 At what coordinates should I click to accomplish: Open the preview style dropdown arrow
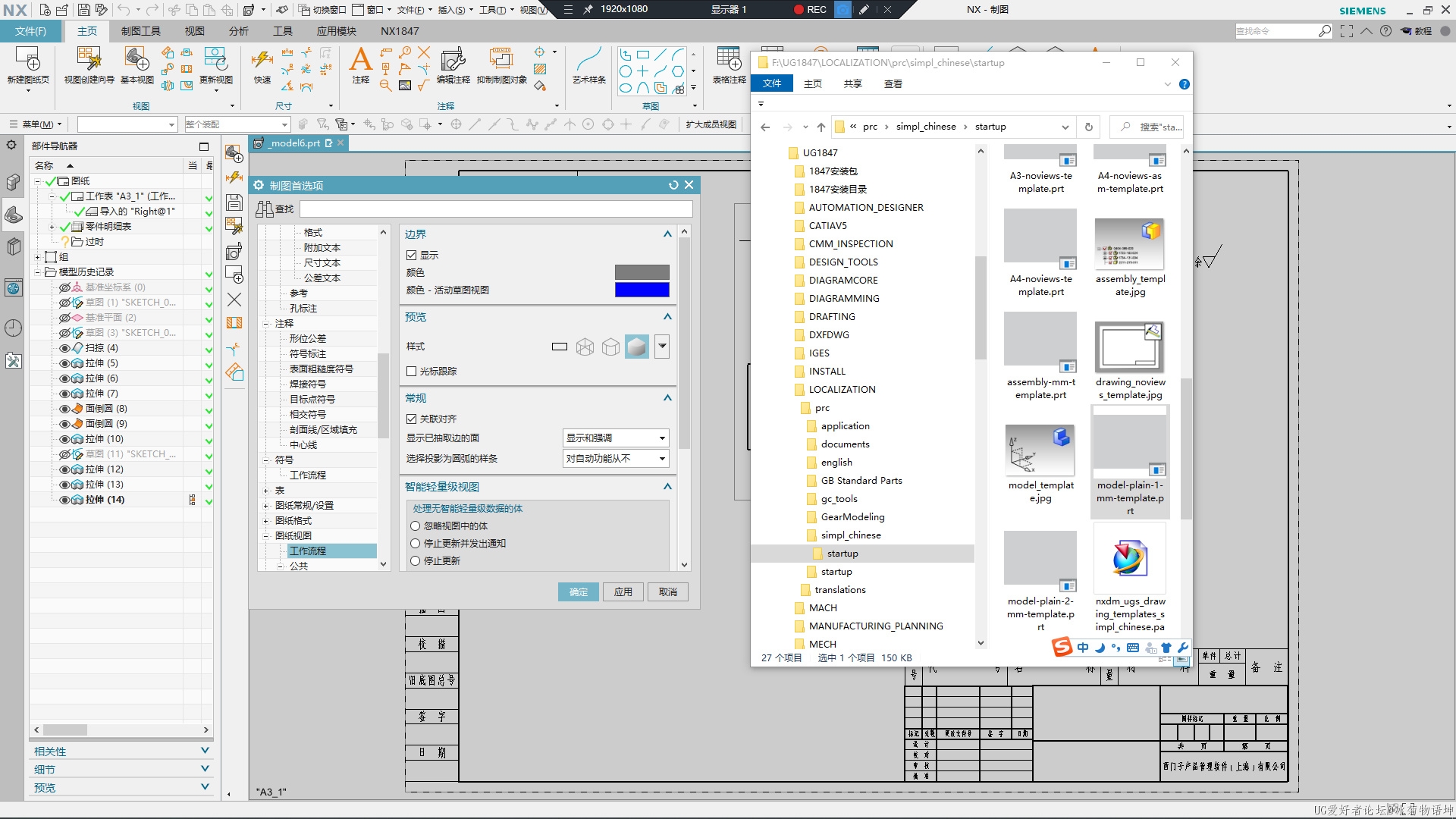pyautogui.click(x=662, y=347)
